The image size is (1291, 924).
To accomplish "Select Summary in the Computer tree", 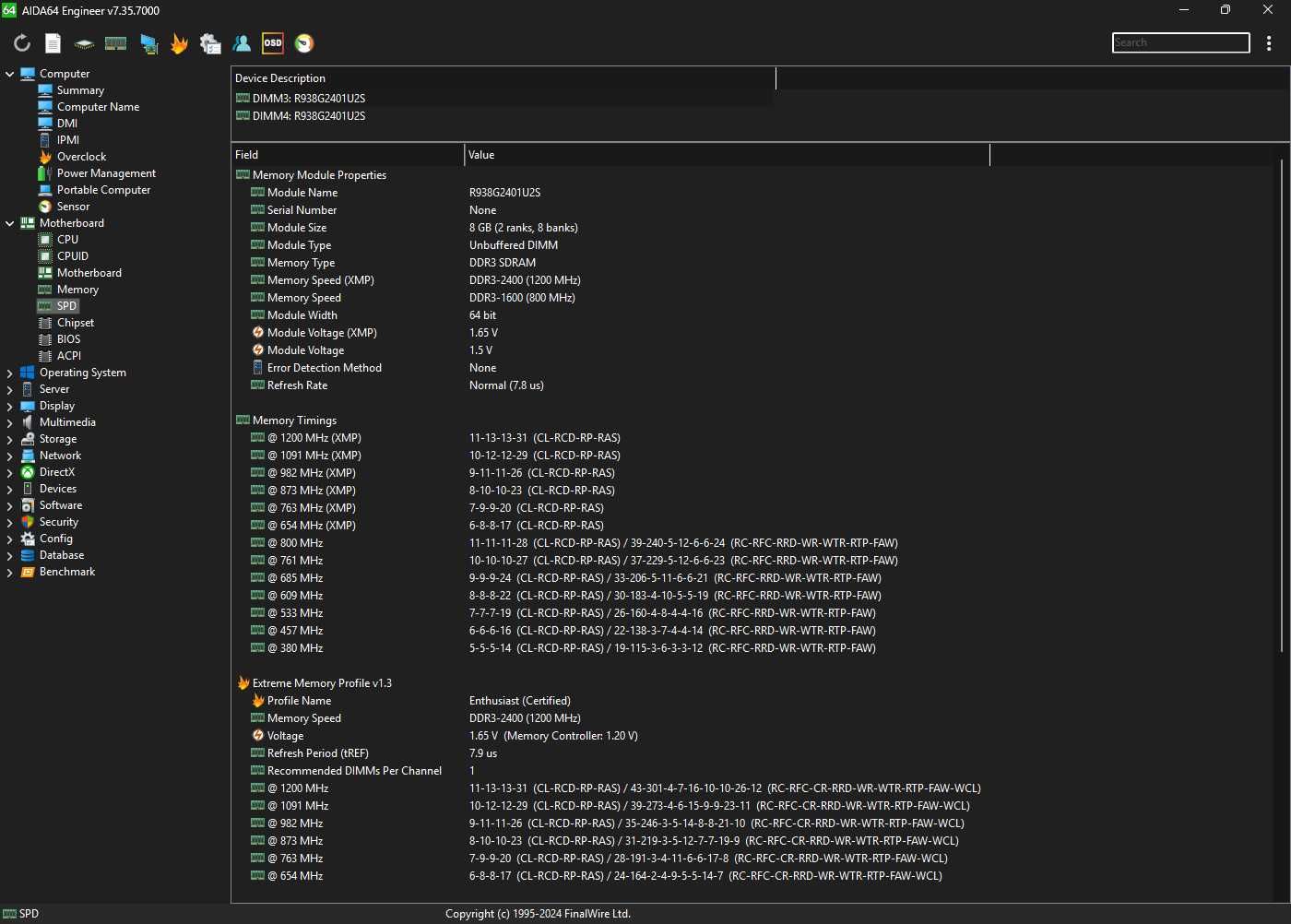I will 80,90.
